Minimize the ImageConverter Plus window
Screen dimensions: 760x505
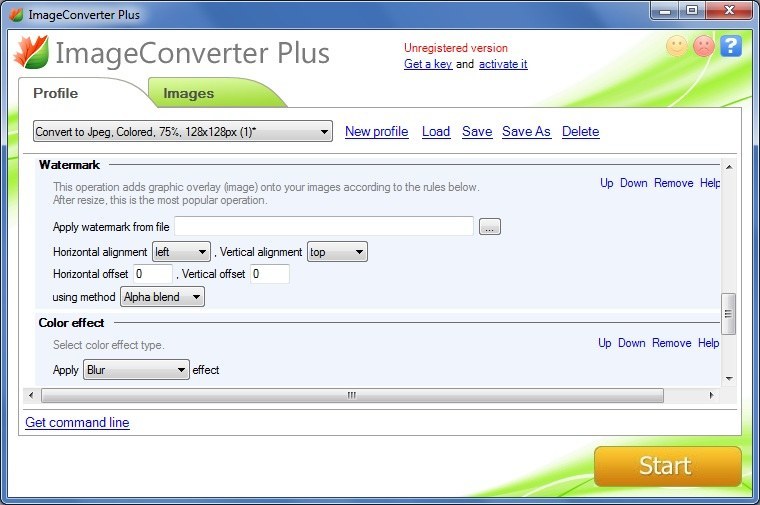pyautogui.click(x=665, y=11)
